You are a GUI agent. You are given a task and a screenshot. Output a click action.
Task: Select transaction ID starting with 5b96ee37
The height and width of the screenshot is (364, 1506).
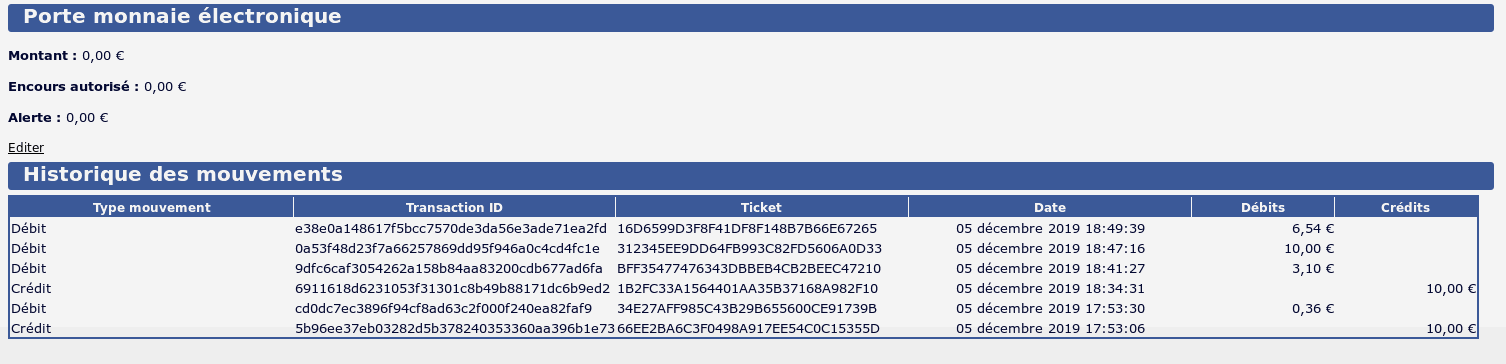coord(455,328)
